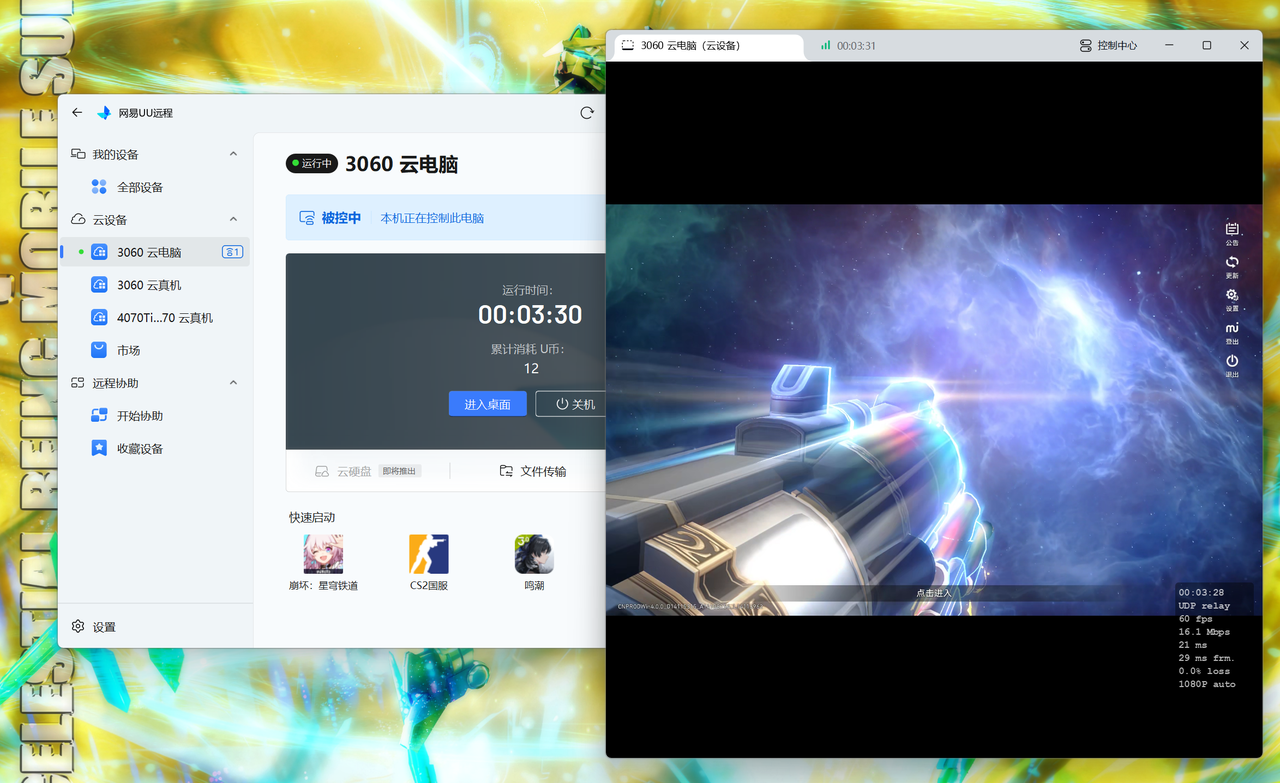The width and height of the screenshot is (1280, 783).
Task: Click the run time 00:03:30
Action: point(530,315)
